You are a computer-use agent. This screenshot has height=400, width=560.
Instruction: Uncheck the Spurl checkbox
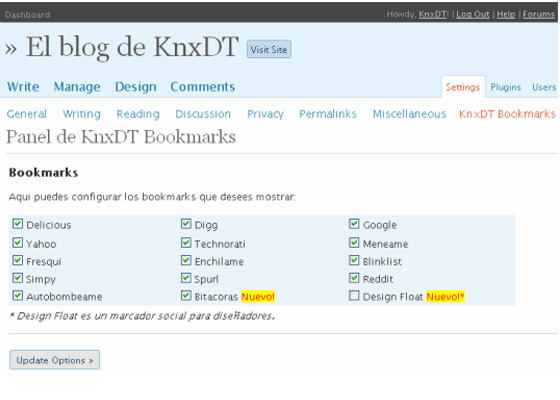point(186,278)
